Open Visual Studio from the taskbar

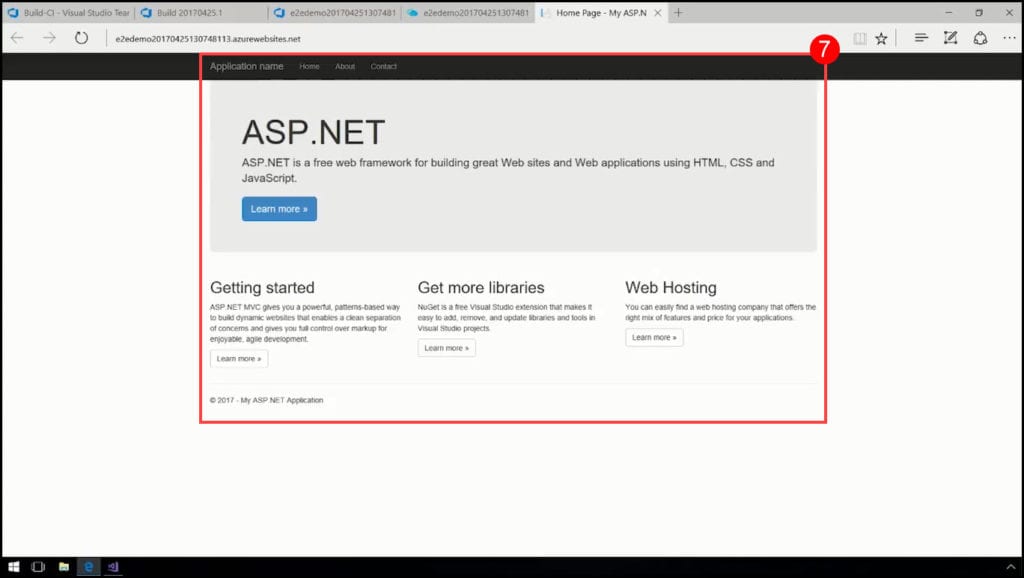[113, 566]
